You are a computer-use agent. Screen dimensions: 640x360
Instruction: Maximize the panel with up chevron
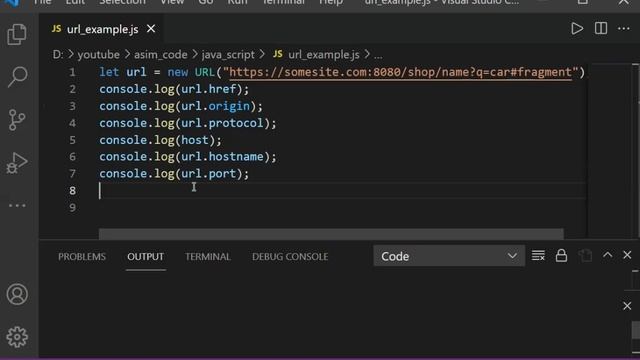607,255
